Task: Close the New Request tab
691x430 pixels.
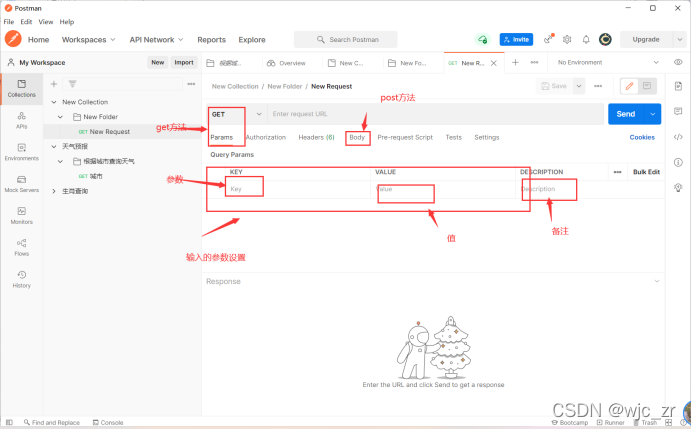Action: tap(494, 63)
